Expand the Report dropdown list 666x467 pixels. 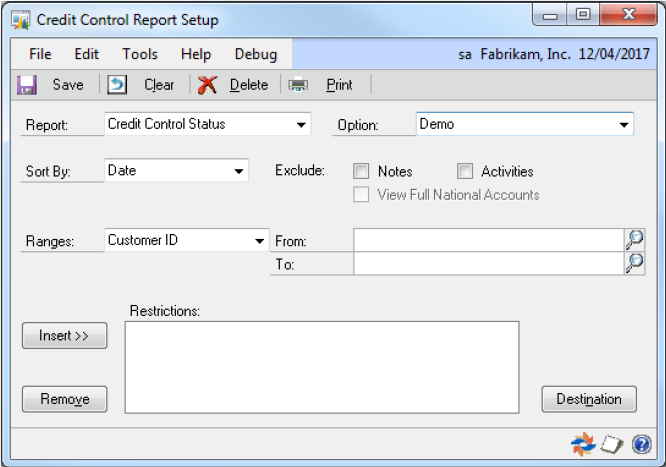[x=301, y=125]
